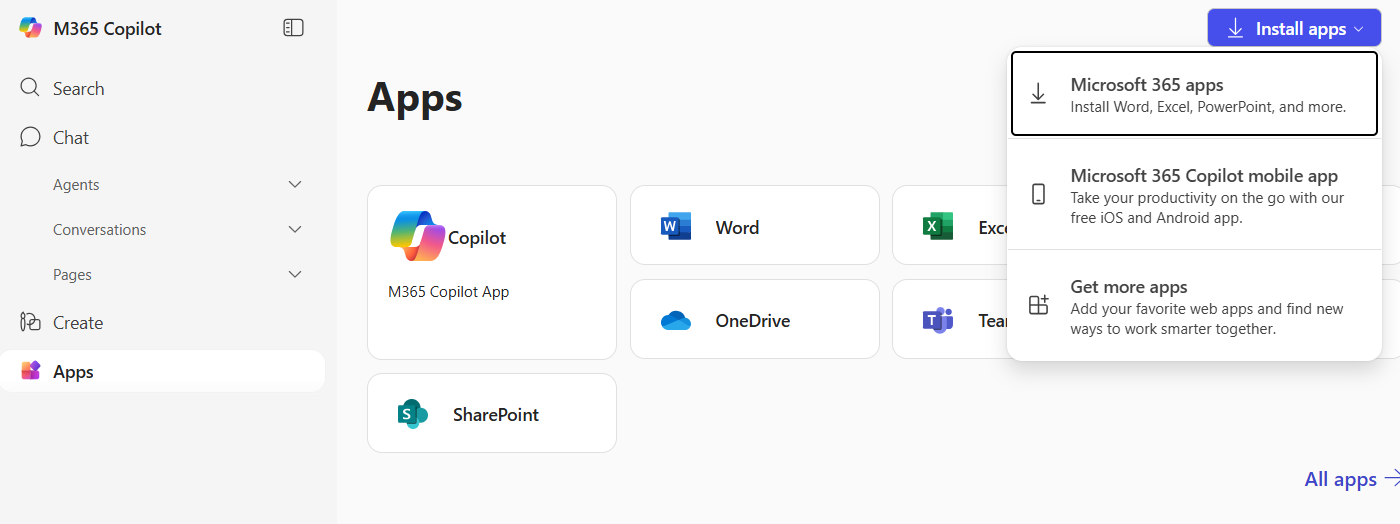This screenshot has width=1400, height=524.
Task: Click the Word app icon
Action: point(676,227)
